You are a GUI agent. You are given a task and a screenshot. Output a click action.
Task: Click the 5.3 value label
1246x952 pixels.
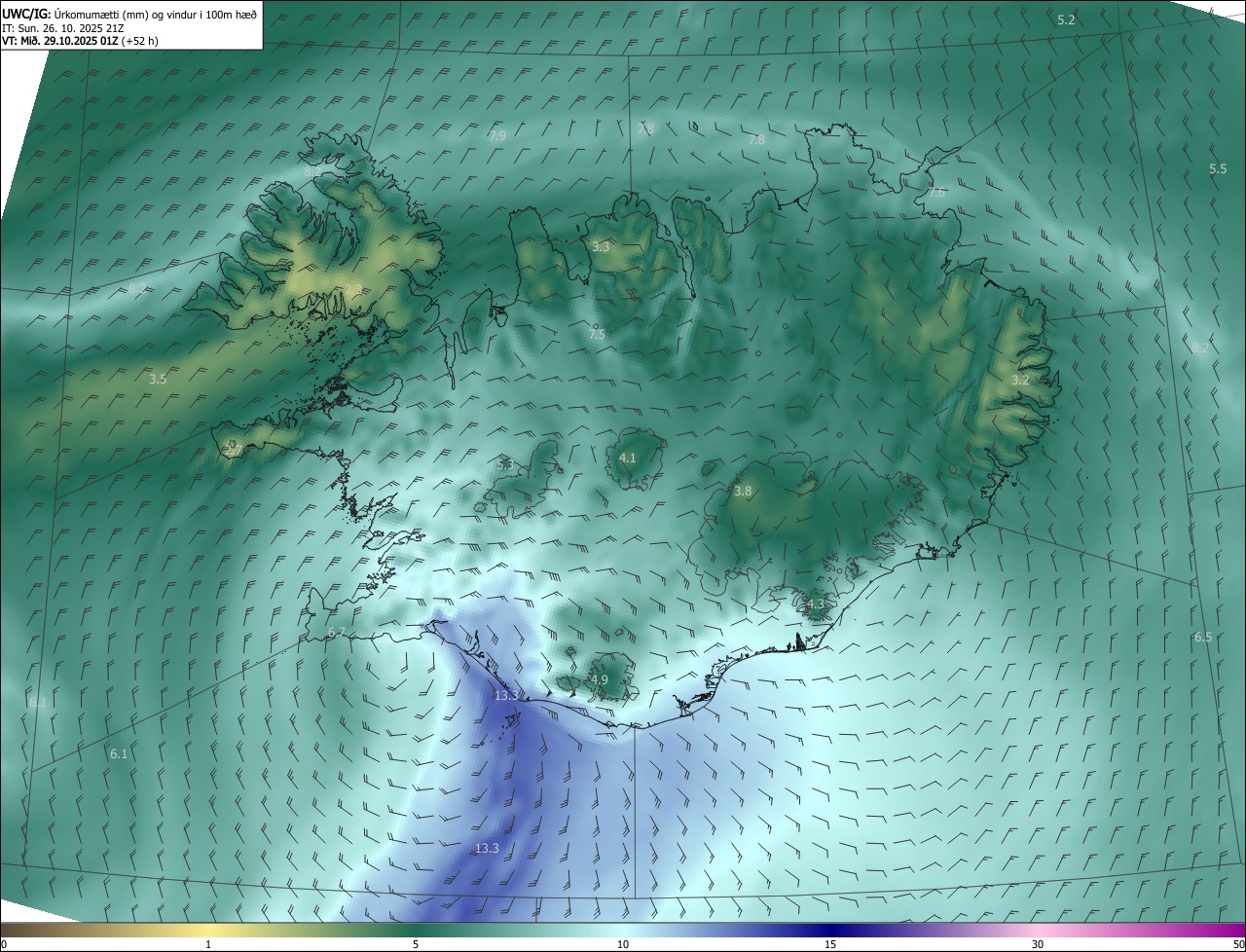(x=504, y=465)
